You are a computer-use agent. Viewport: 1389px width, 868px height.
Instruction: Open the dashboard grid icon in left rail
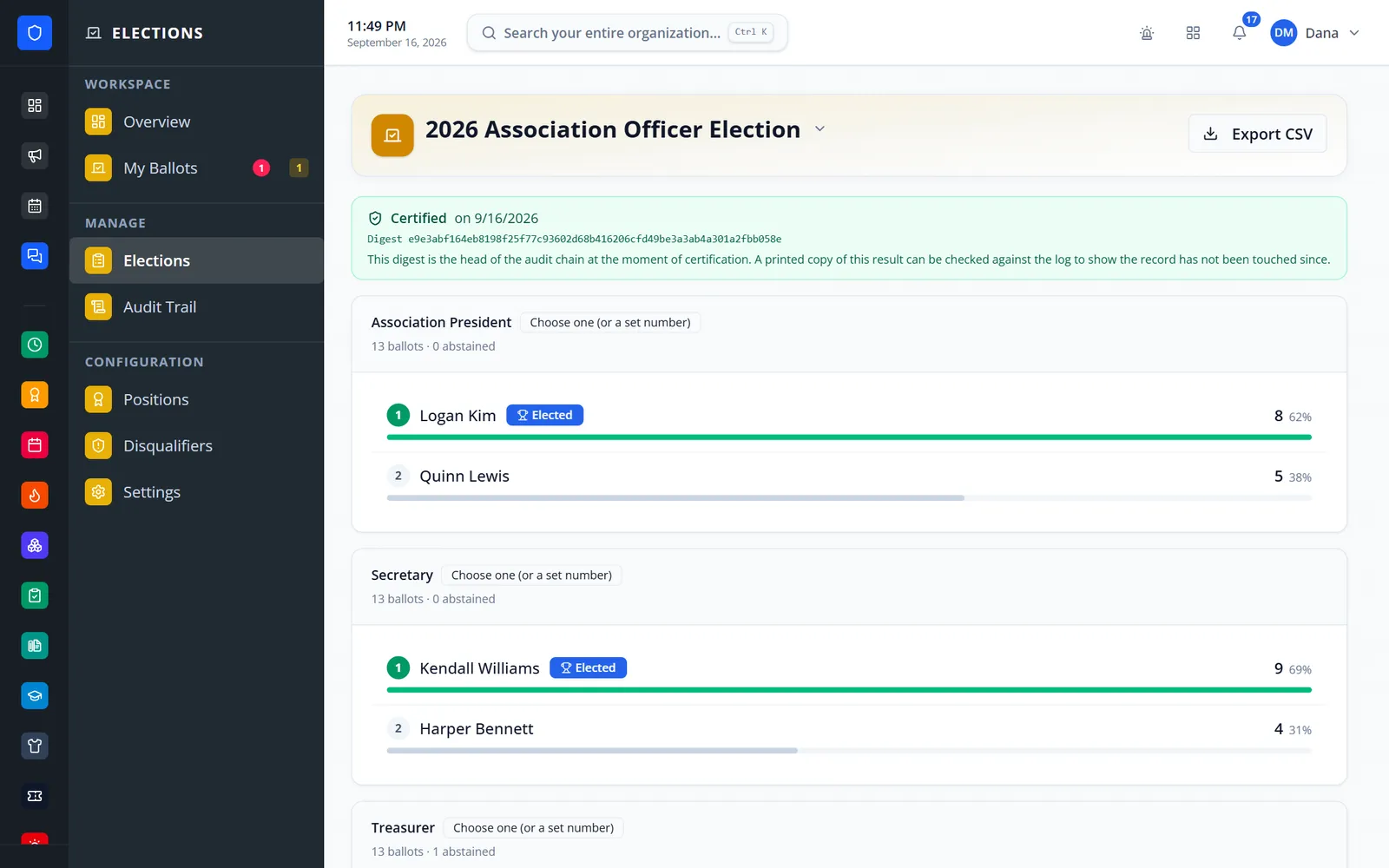[35, 105]
